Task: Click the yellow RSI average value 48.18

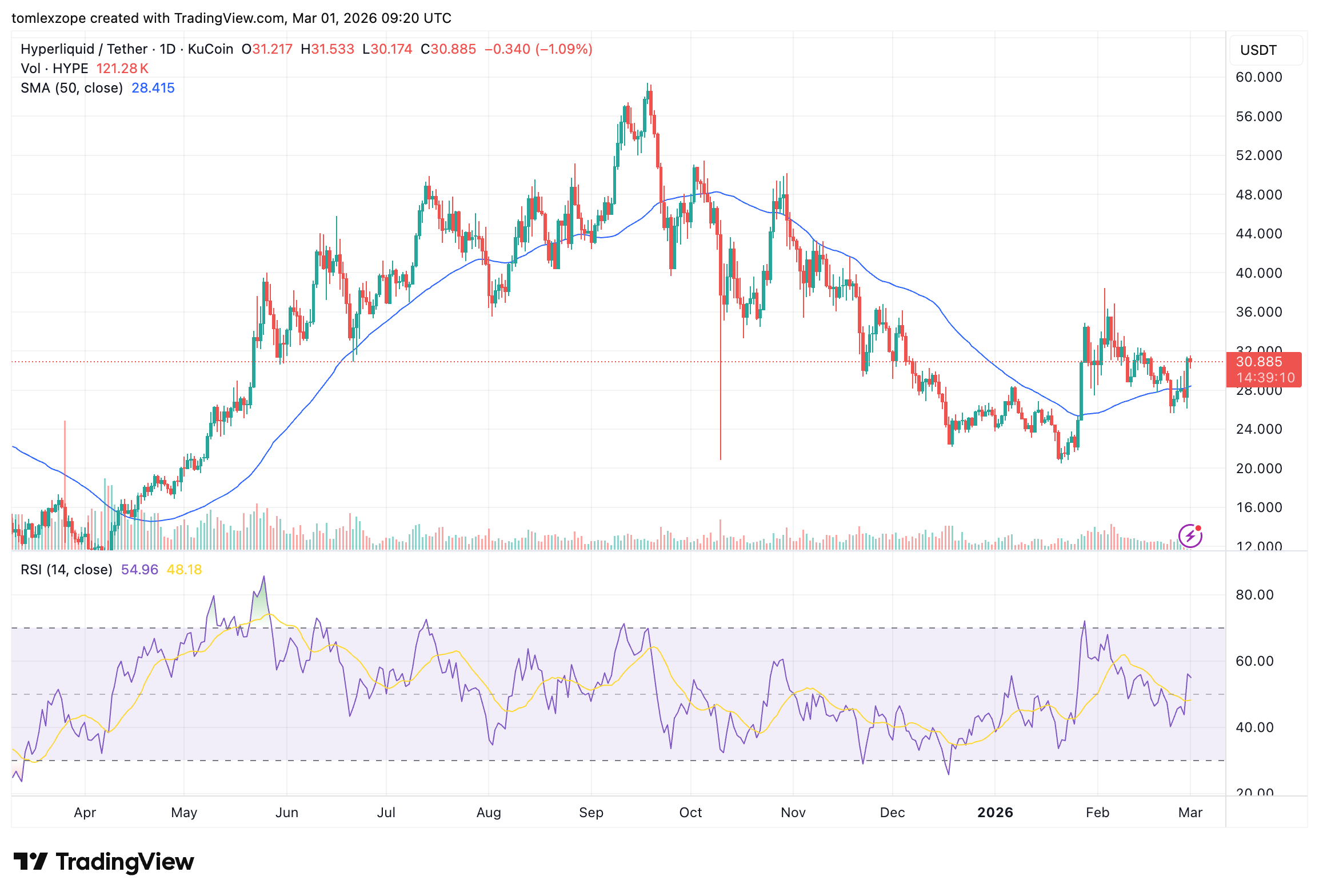Action: coord(184,570)
